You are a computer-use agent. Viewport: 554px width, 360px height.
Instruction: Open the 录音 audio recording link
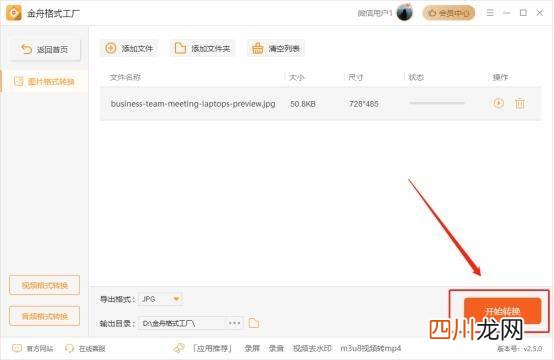click(276, 349)
